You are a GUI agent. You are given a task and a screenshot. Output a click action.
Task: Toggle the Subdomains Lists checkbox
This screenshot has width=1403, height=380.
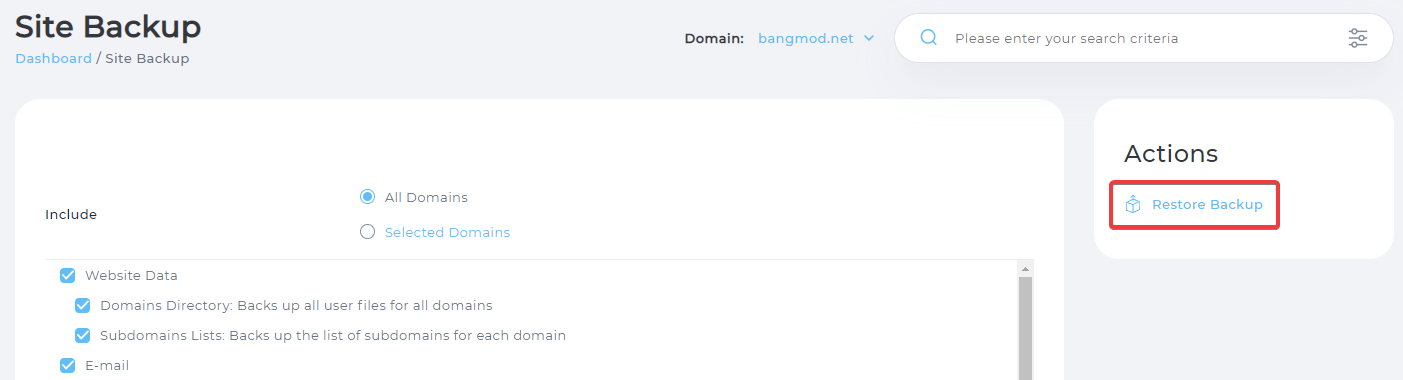pyautogui.click(x=83, y=335)
